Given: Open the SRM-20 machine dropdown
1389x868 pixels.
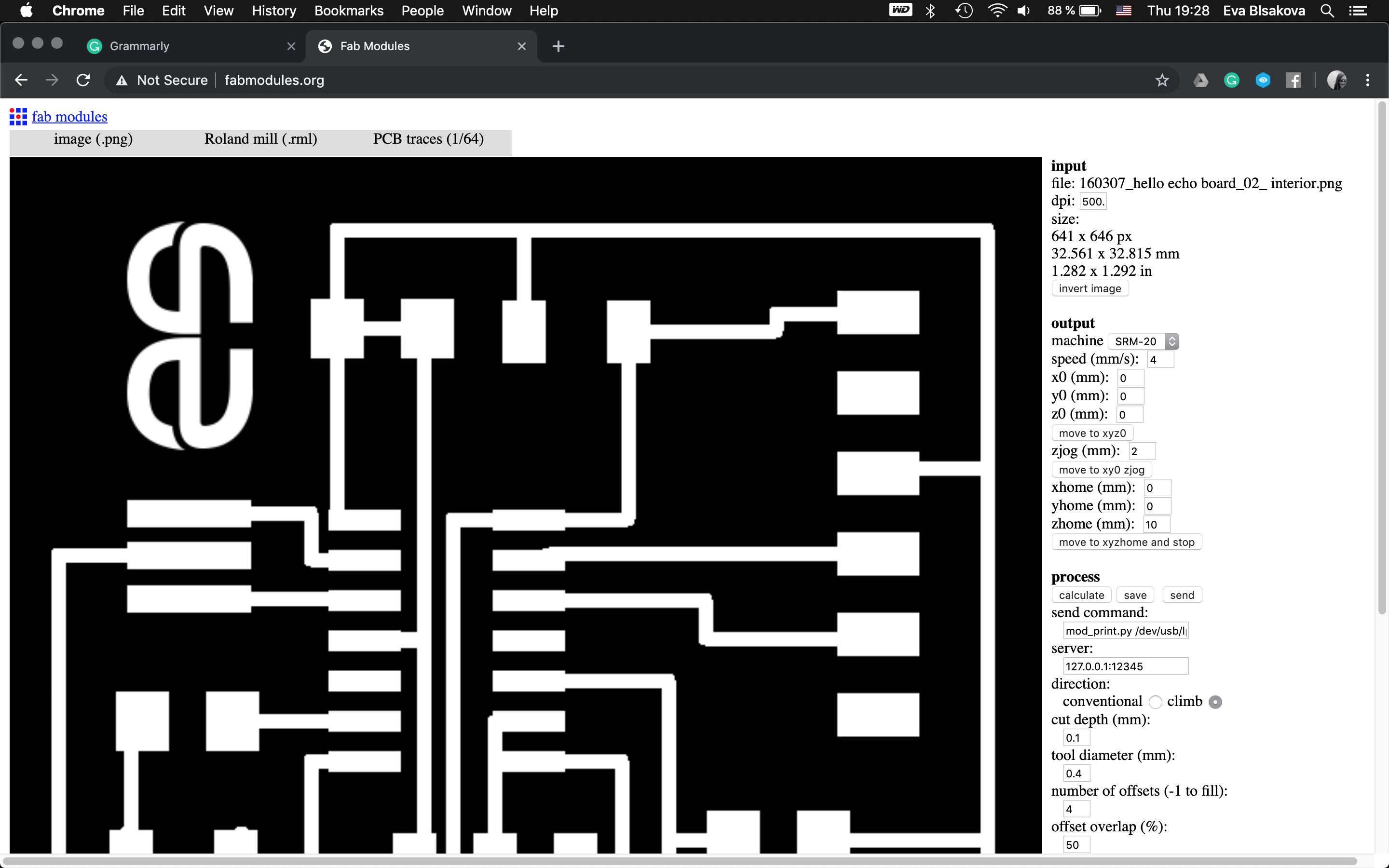Looking at the screenshot, I should 1143,341.
